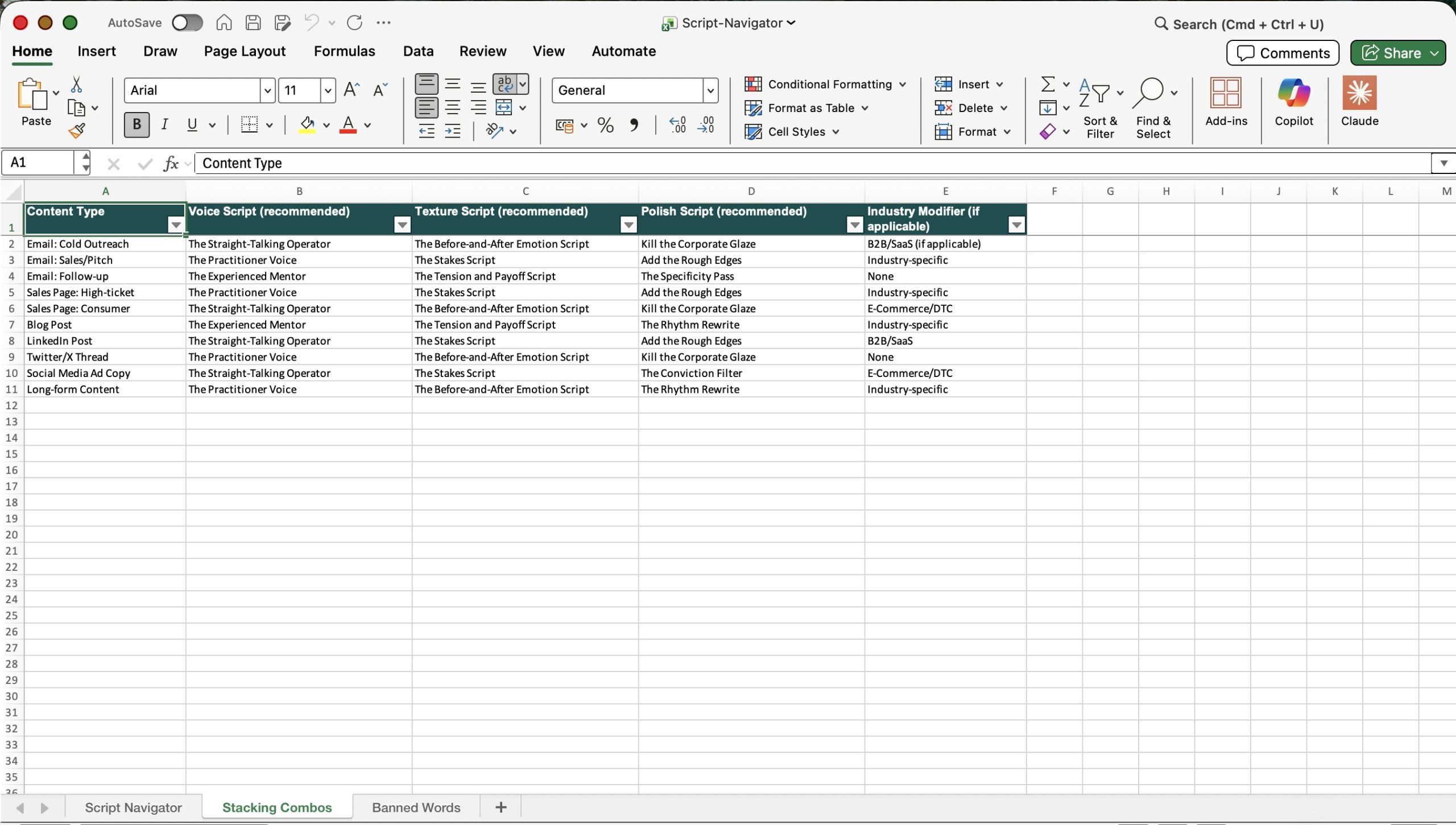Launch the Claude add-in

click(x=1359, y=102)
